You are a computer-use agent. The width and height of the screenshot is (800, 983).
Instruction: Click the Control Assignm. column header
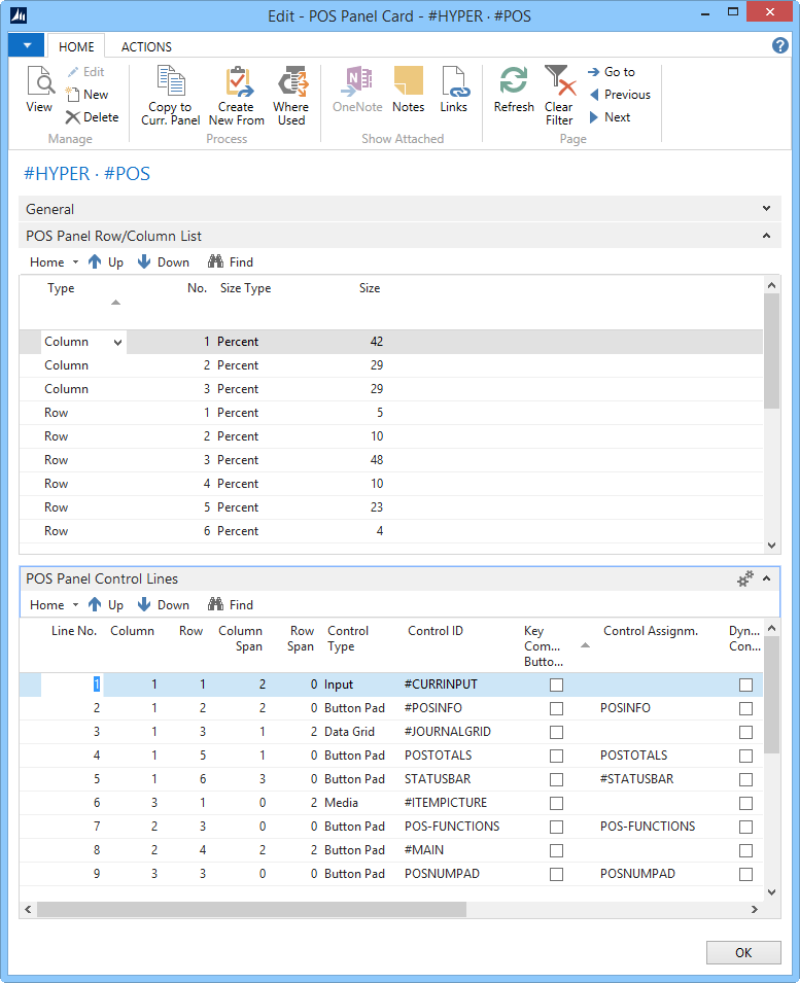(650, 631)
